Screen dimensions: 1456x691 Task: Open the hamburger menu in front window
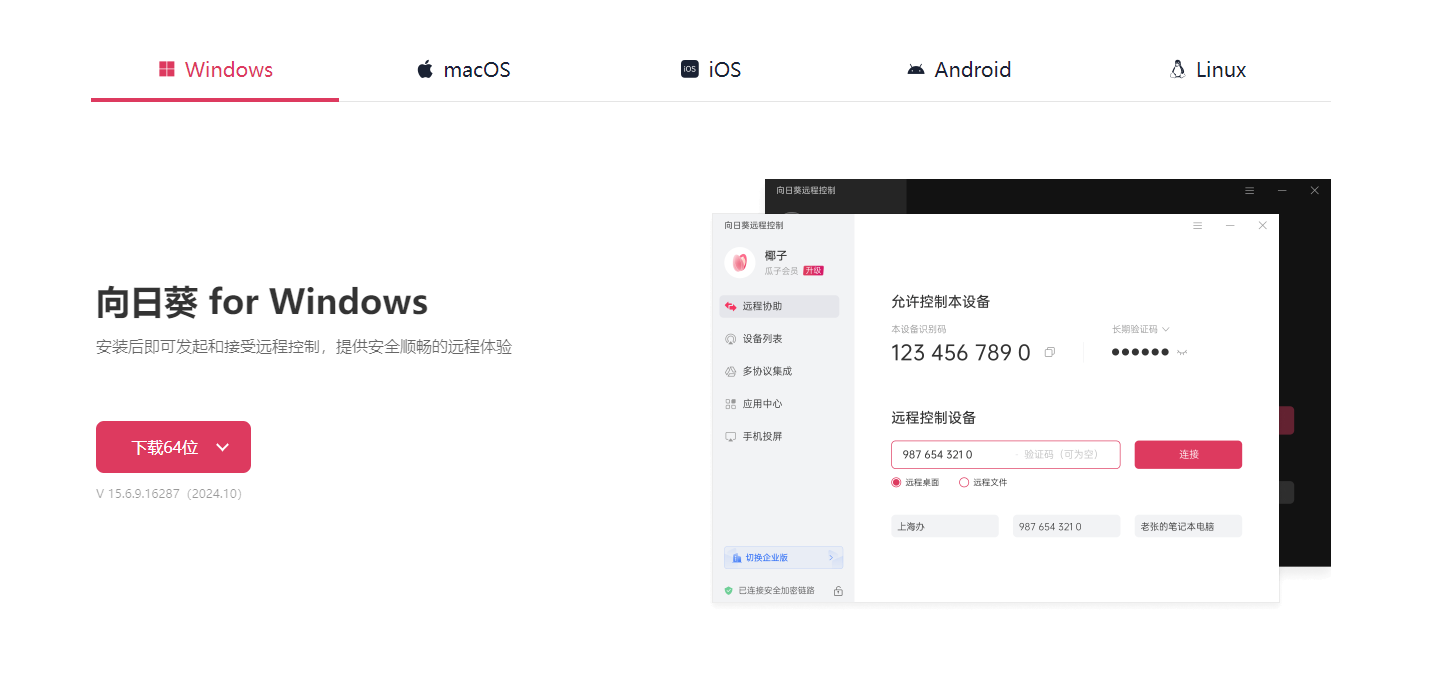(x=1198, y=226)
